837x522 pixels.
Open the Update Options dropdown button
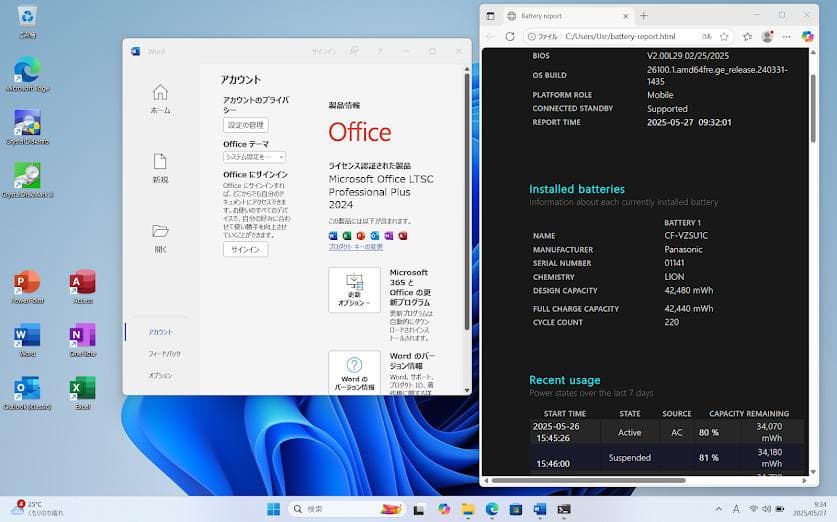click(x=354, y=290)
